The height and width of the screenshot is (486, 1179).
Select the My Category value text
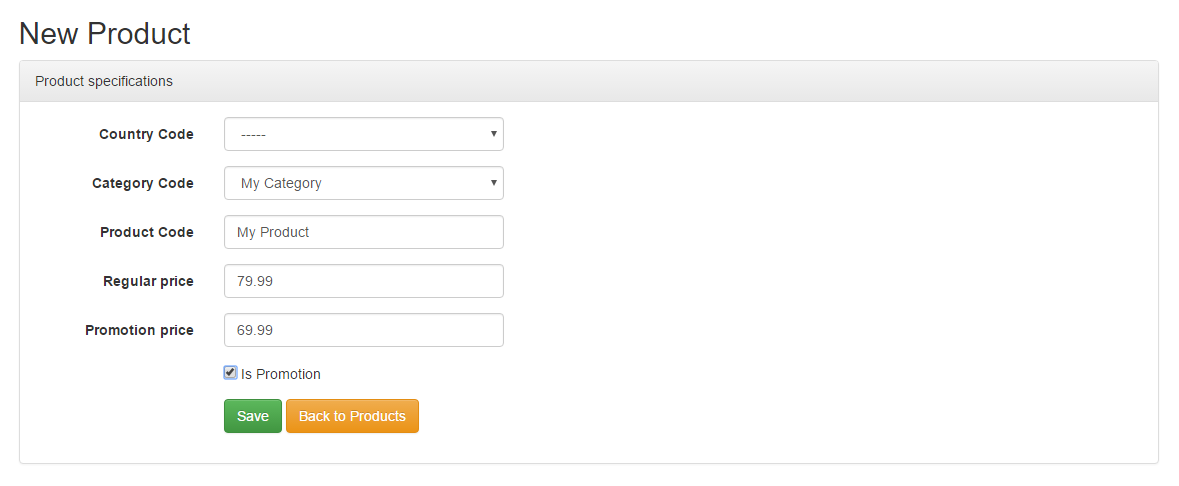click(281, 183)
